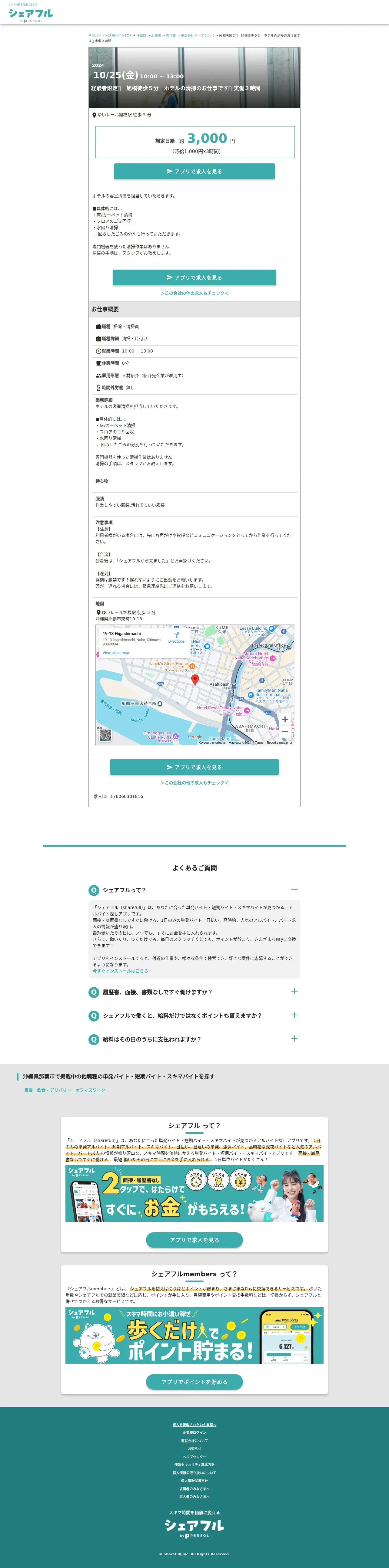Click map pin icon in the 地図 section
389x1568 pixels.
coord(98,612)
